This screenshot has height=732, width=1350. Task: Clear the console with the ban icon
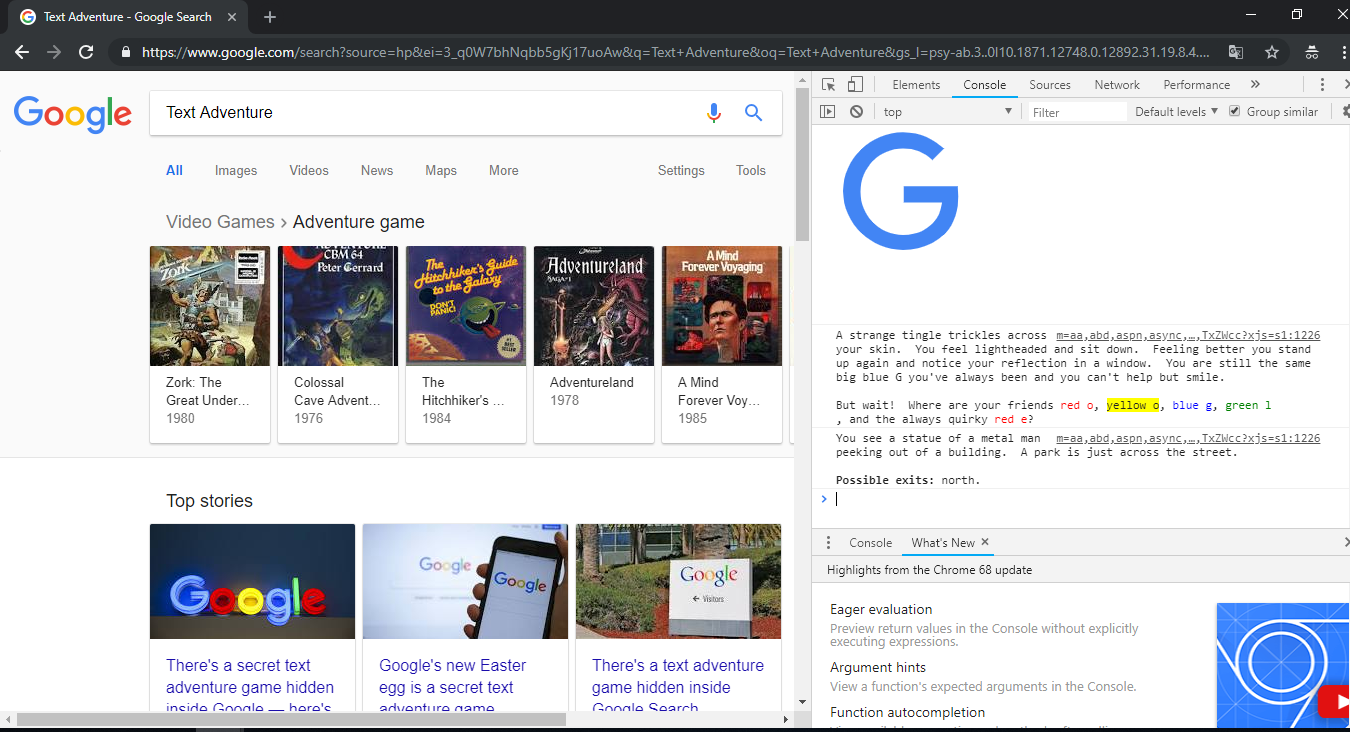tap(856, 112)
